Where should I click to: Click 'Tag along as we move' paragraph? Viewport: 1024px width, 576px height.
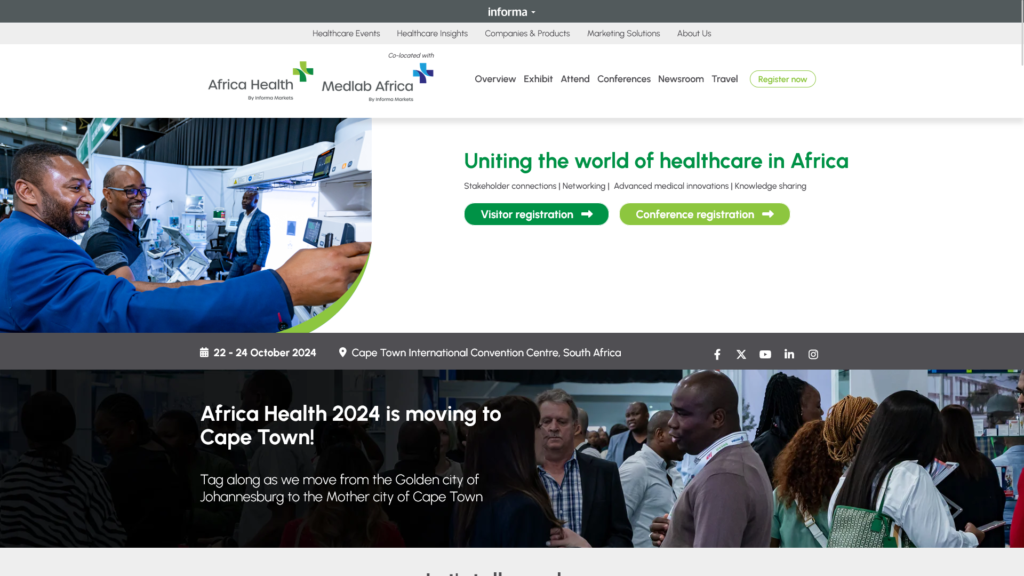(342, 488)
